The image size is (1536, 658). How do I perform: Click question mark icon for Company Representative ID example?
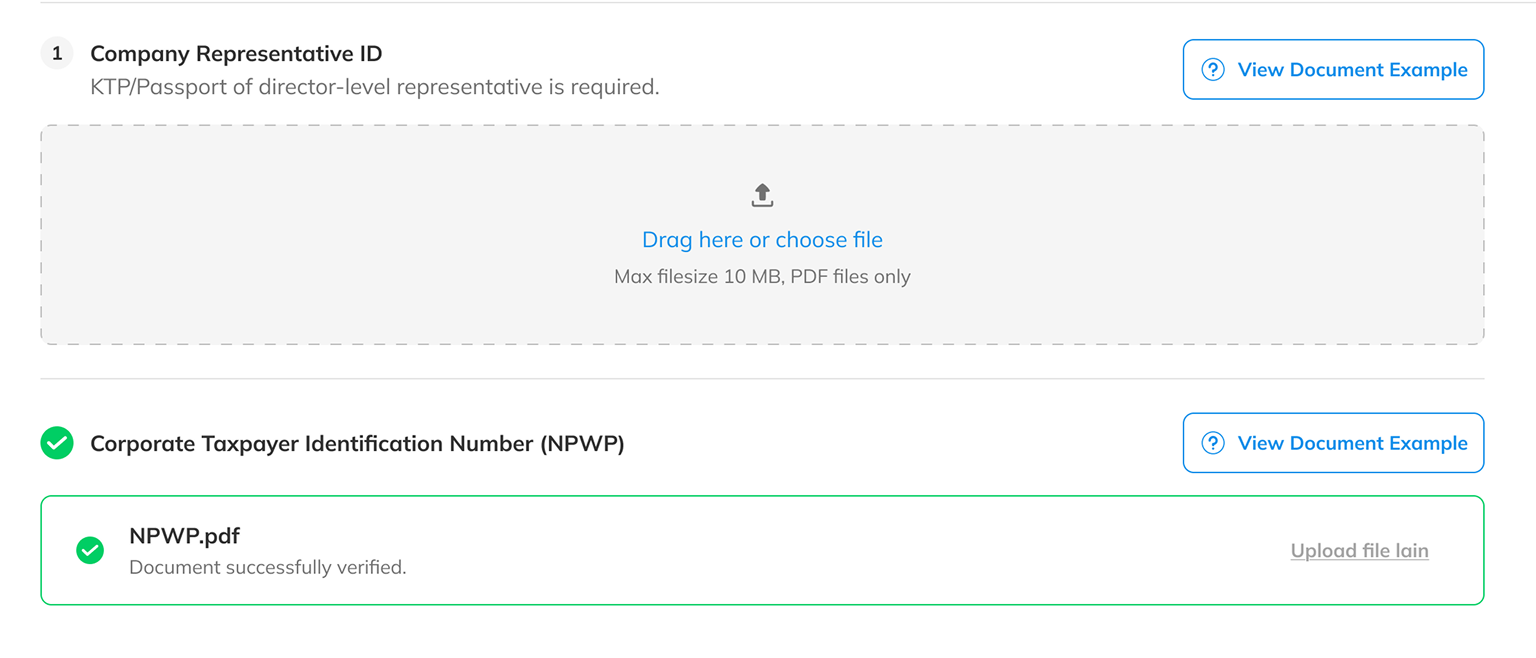coord(1212,70)
